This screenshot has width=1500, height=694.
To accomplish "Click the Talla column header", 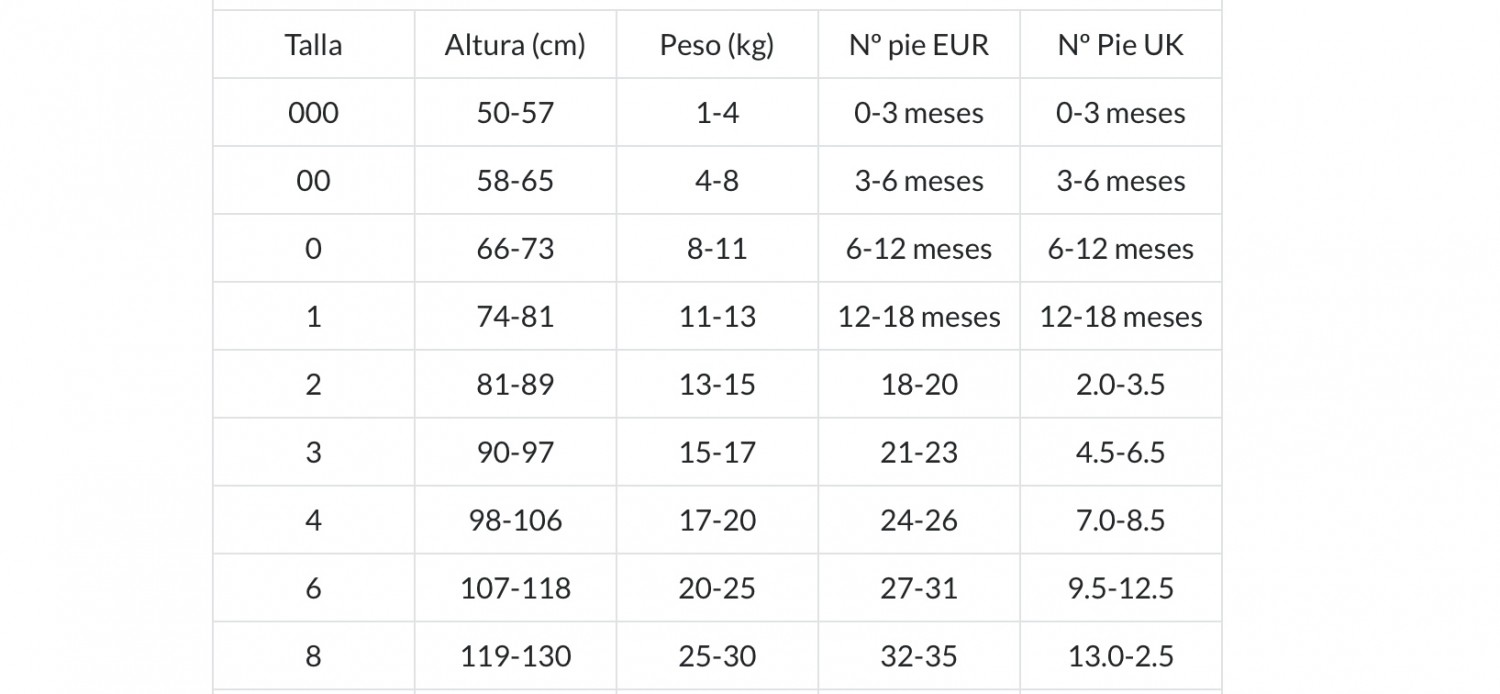I will click(313, 45).
